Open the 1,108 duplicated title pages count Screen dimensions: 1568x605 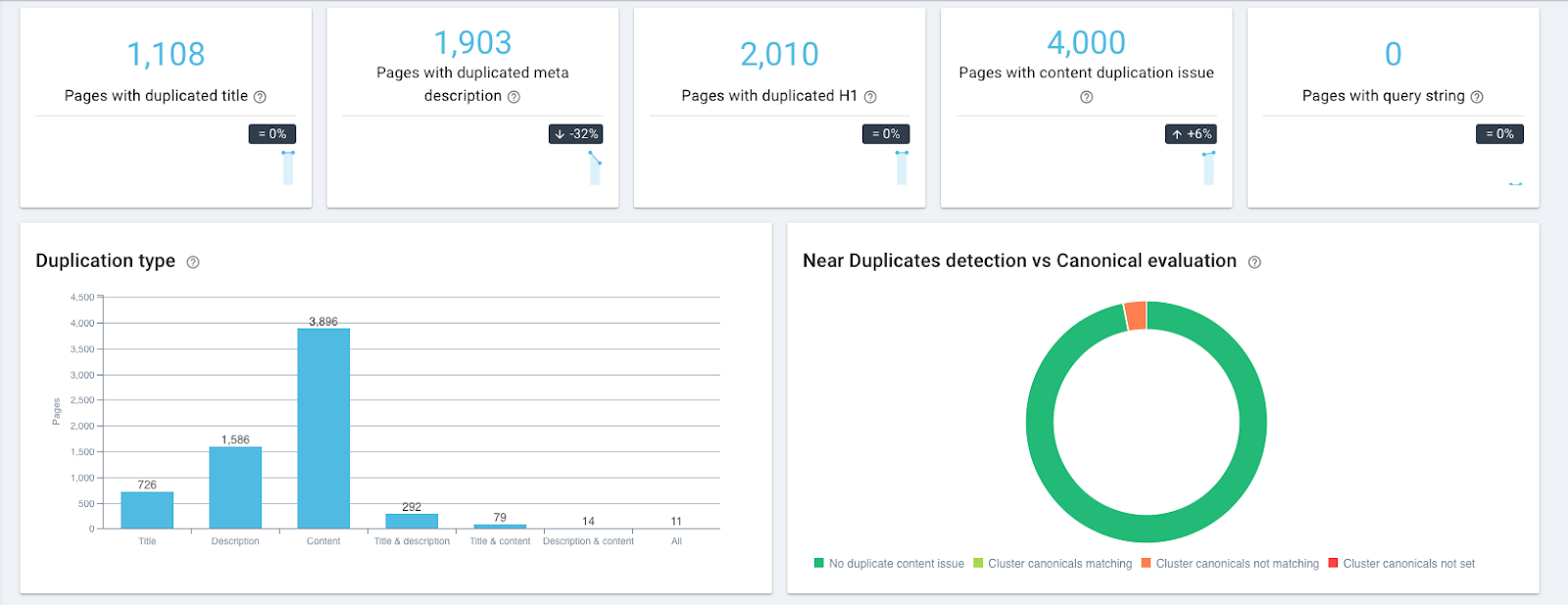pyautogui.click(x=166, y=54)
